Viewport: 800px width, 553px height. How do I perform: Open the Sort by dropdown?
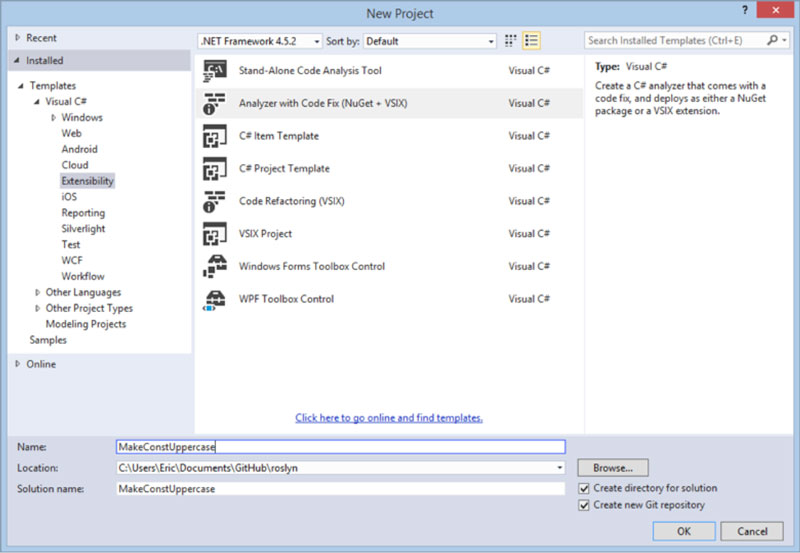point(430,41)
